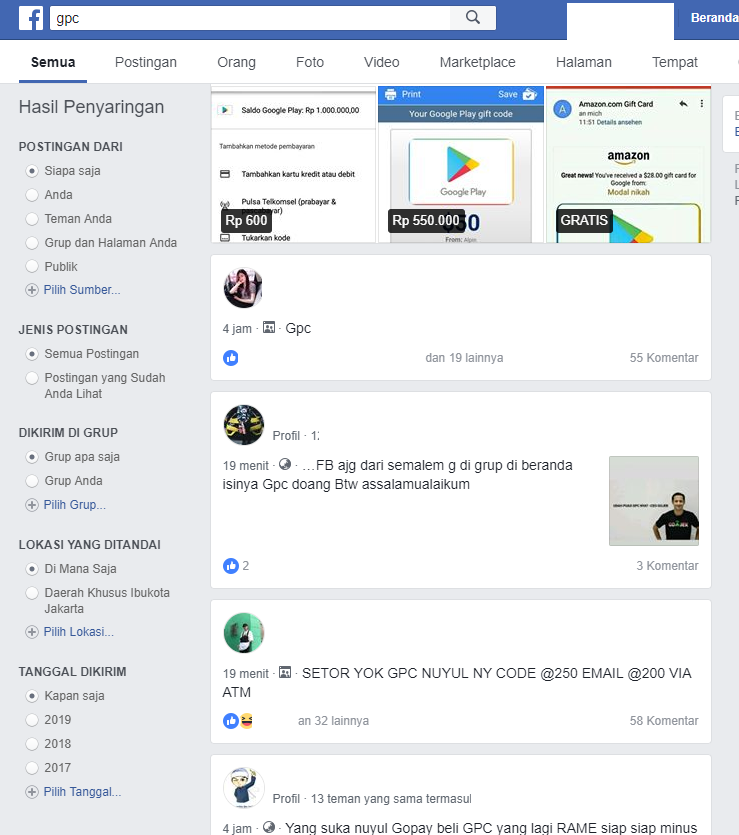The width and height of the screenshot is (739, 835).
Task: Go to Beranda in the top bar
Action: (x=715, y=18)
